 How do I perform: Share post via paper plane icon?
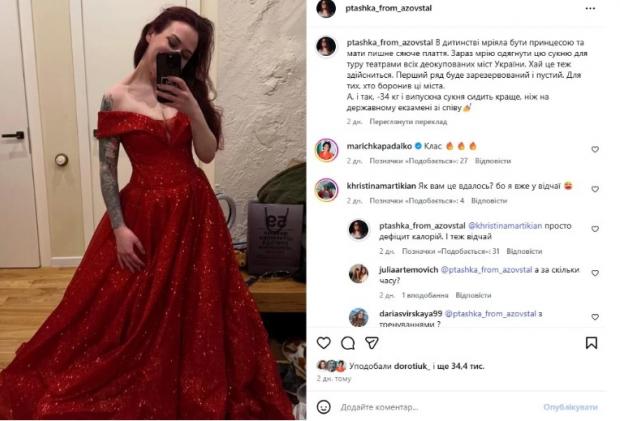coord(372,343)
